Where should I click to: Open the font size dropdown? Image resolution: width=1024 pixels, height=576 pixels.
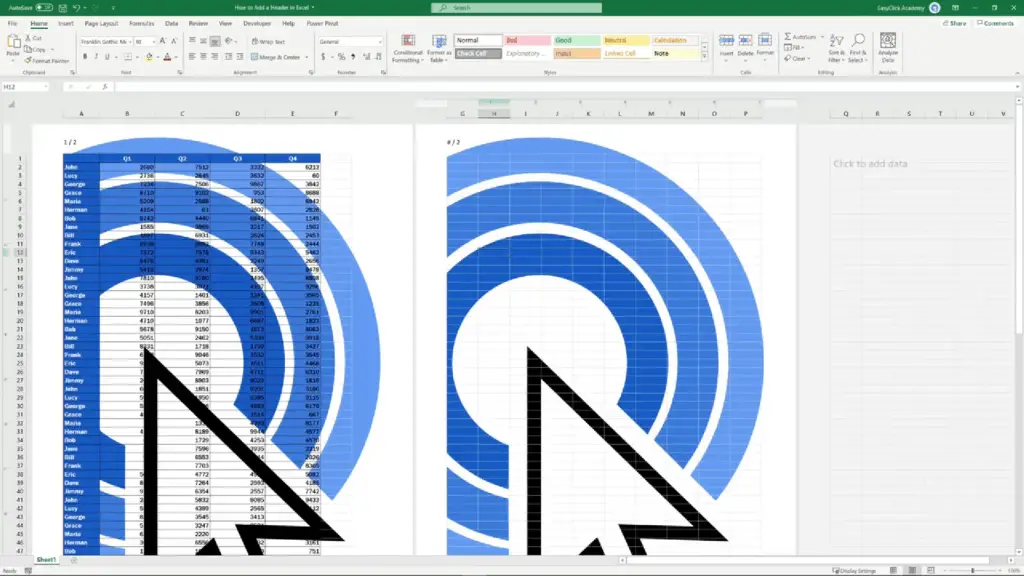click(153, 42)
